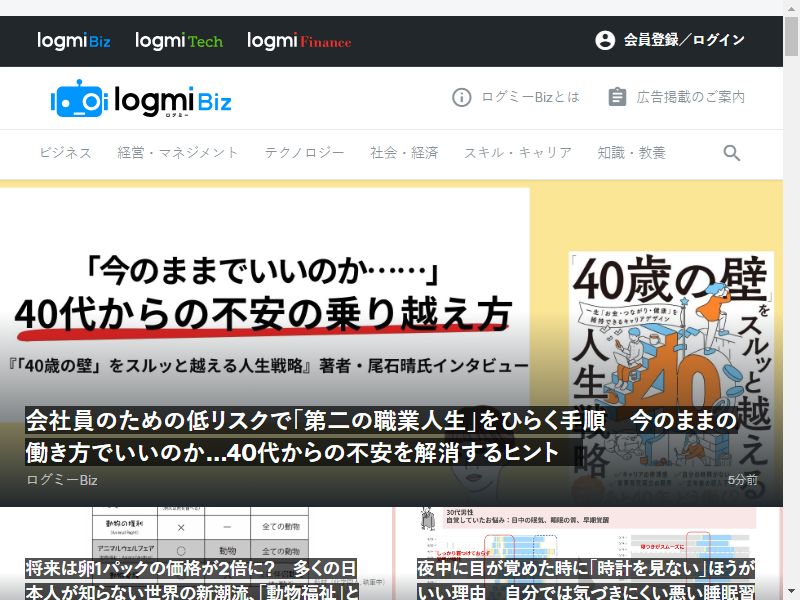Open 広告掲載のご案内 link
Image resolution: width=800 pixels, height=600 pixels.
coord(691,97)
